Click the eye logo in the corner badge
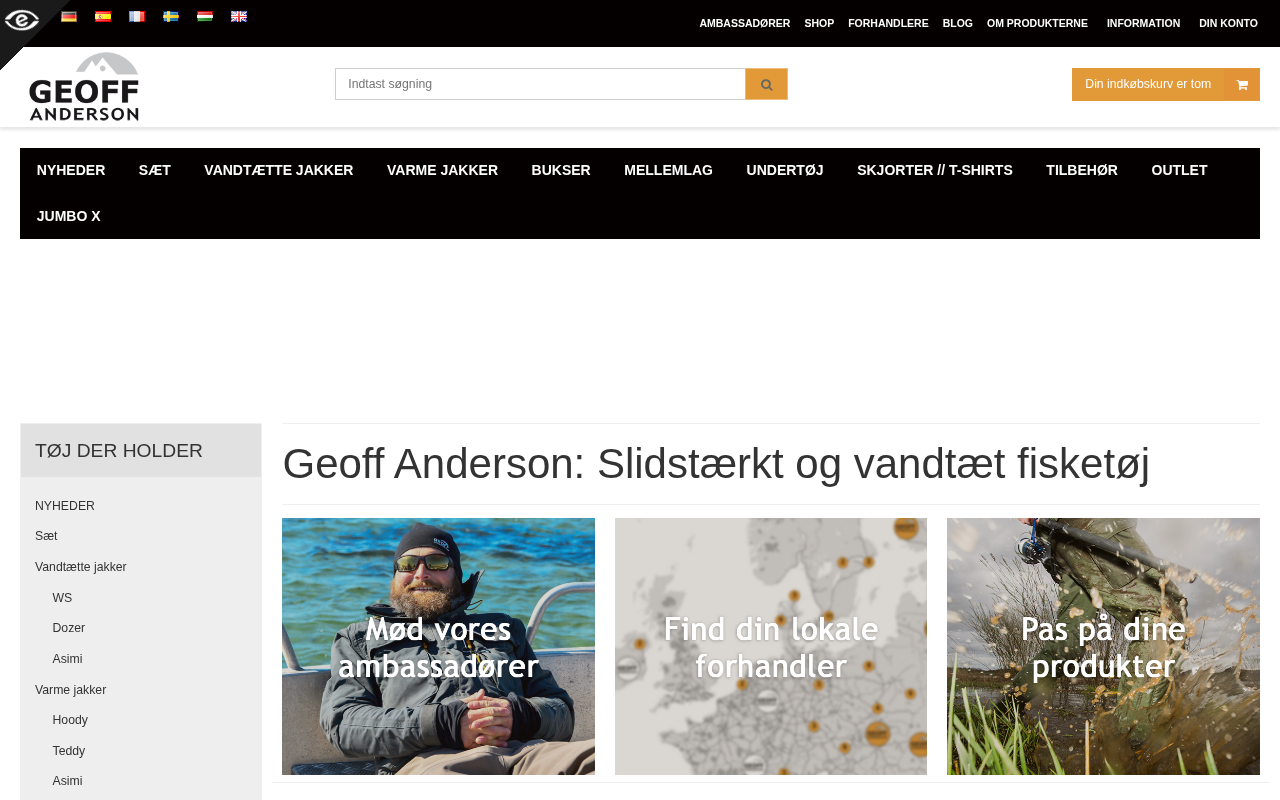Viewport: 1280px width, 800px height. point(21,20)
